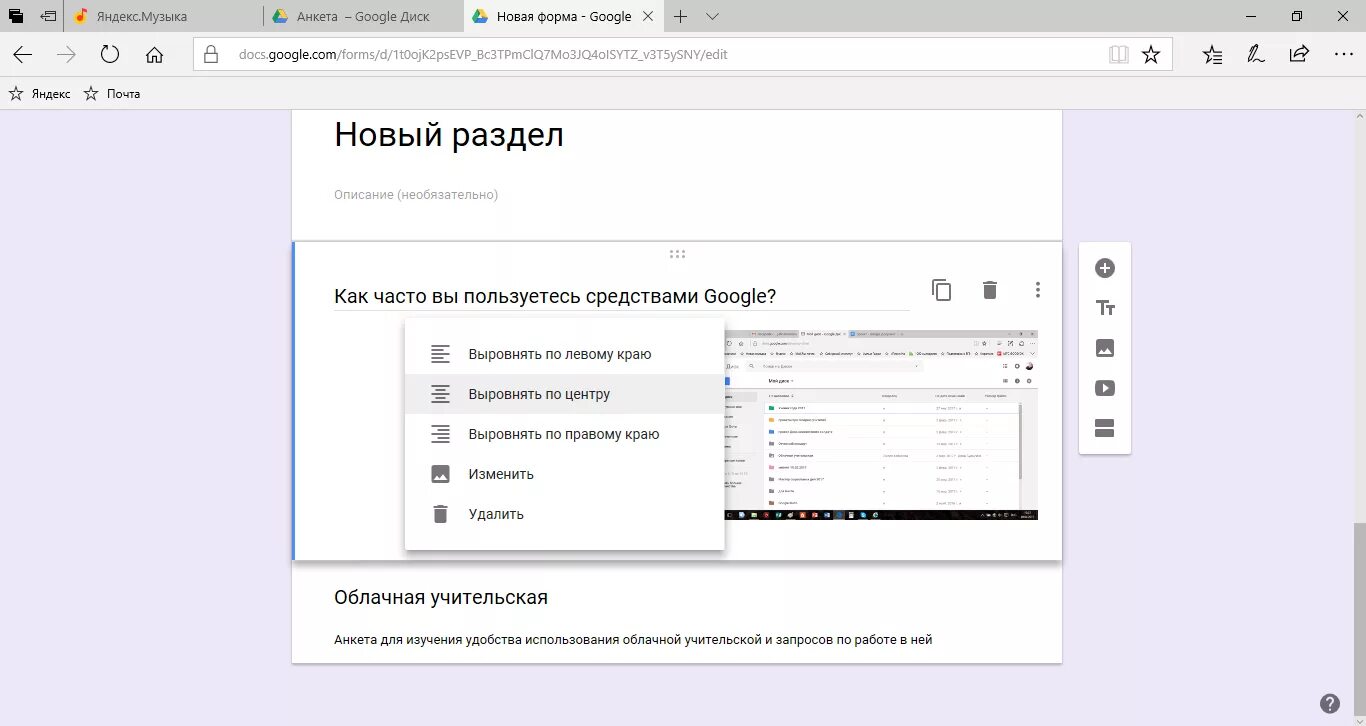Set tabs aside with the tab icon
Viewport: 1366px width, 726px height.
[48, 16]
